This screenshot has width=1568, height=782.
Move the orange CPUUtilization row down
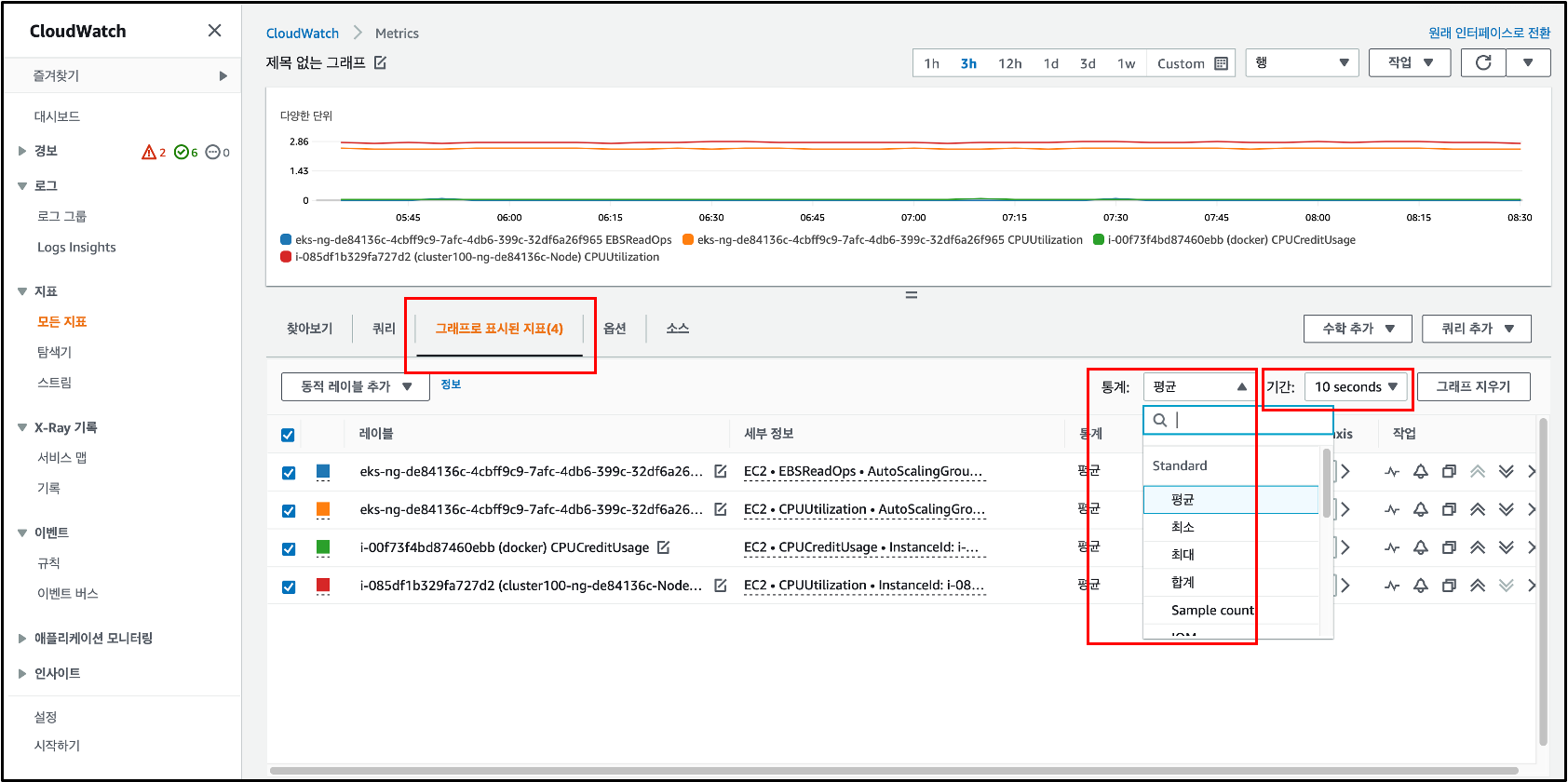pos(1507,510)
